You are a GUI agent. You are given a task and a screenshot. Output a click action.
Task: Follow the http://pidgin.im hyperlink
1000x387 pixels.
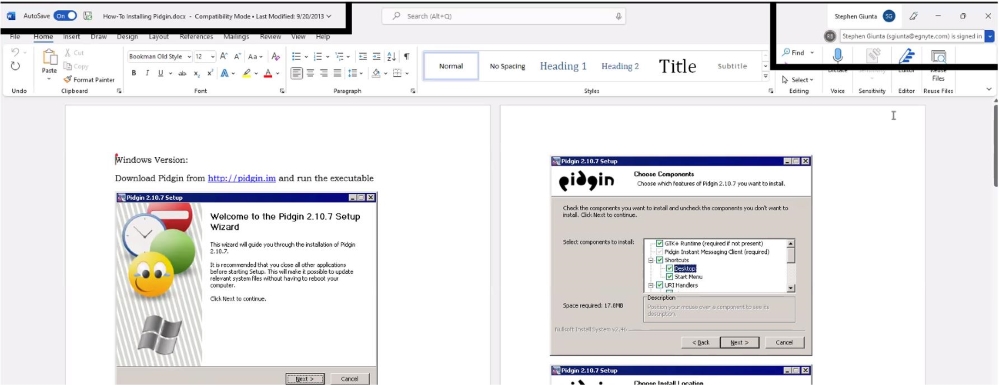(x=242, y=179)
